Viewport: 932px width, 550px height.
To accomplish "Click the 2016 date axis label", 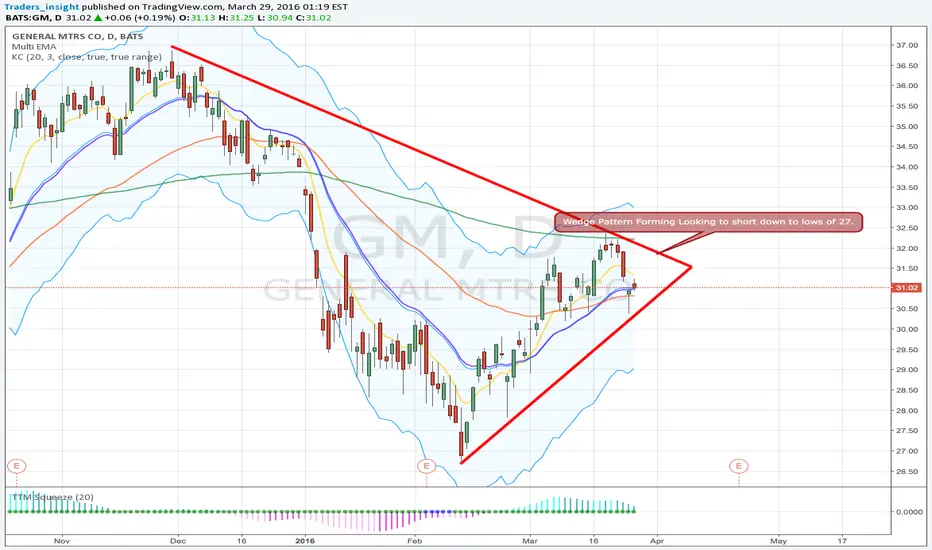I will [x=305, y=540].
